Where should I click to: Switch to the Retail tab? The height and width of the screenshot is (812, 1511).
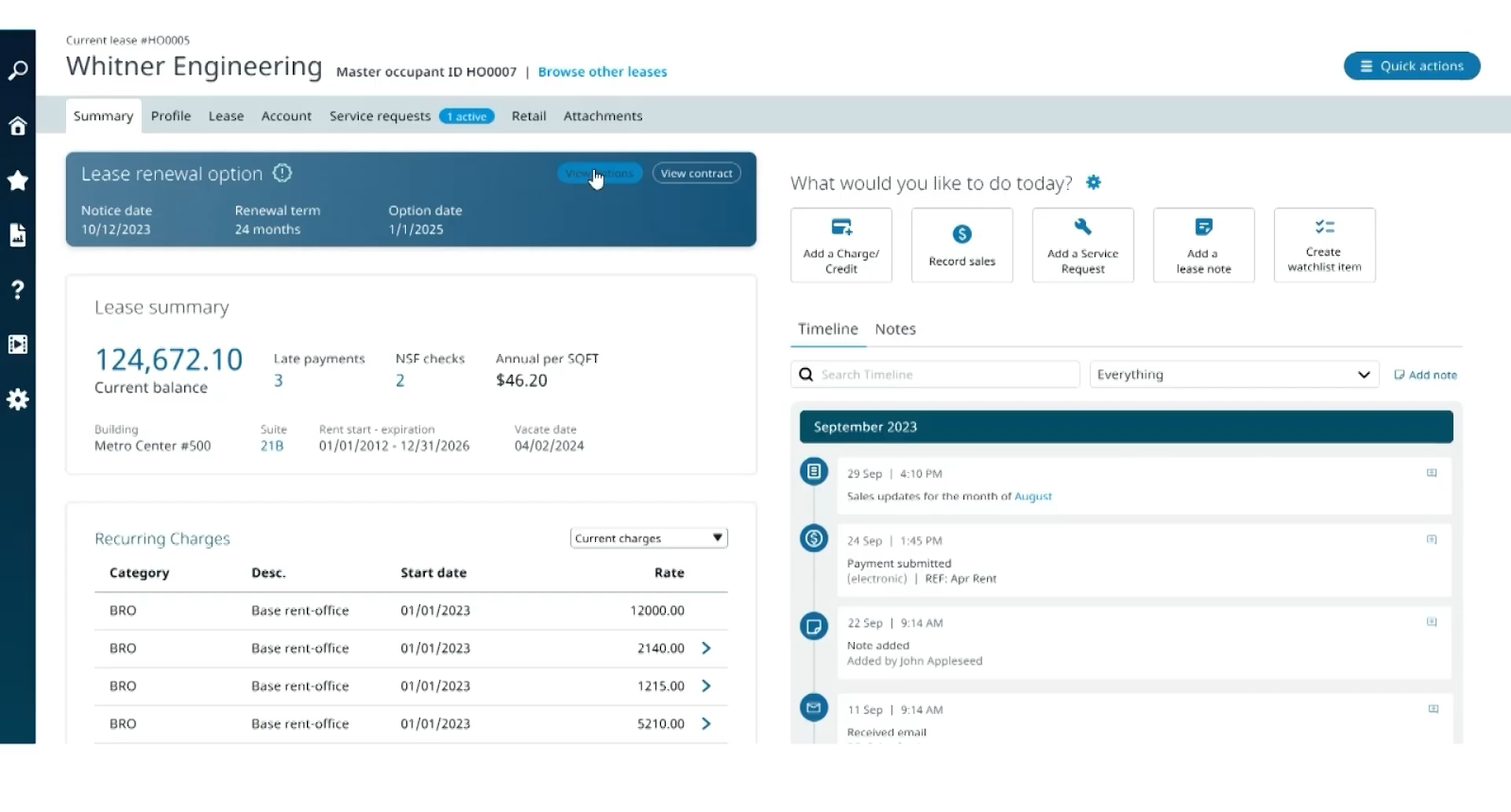(x=529, y=116)
